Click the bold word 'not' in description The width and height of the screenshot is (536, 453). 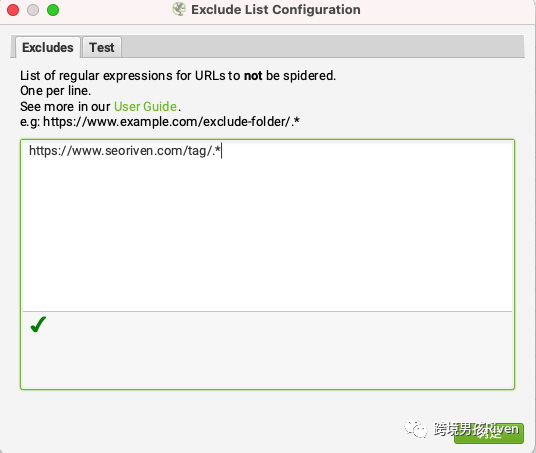pos(253,76)
